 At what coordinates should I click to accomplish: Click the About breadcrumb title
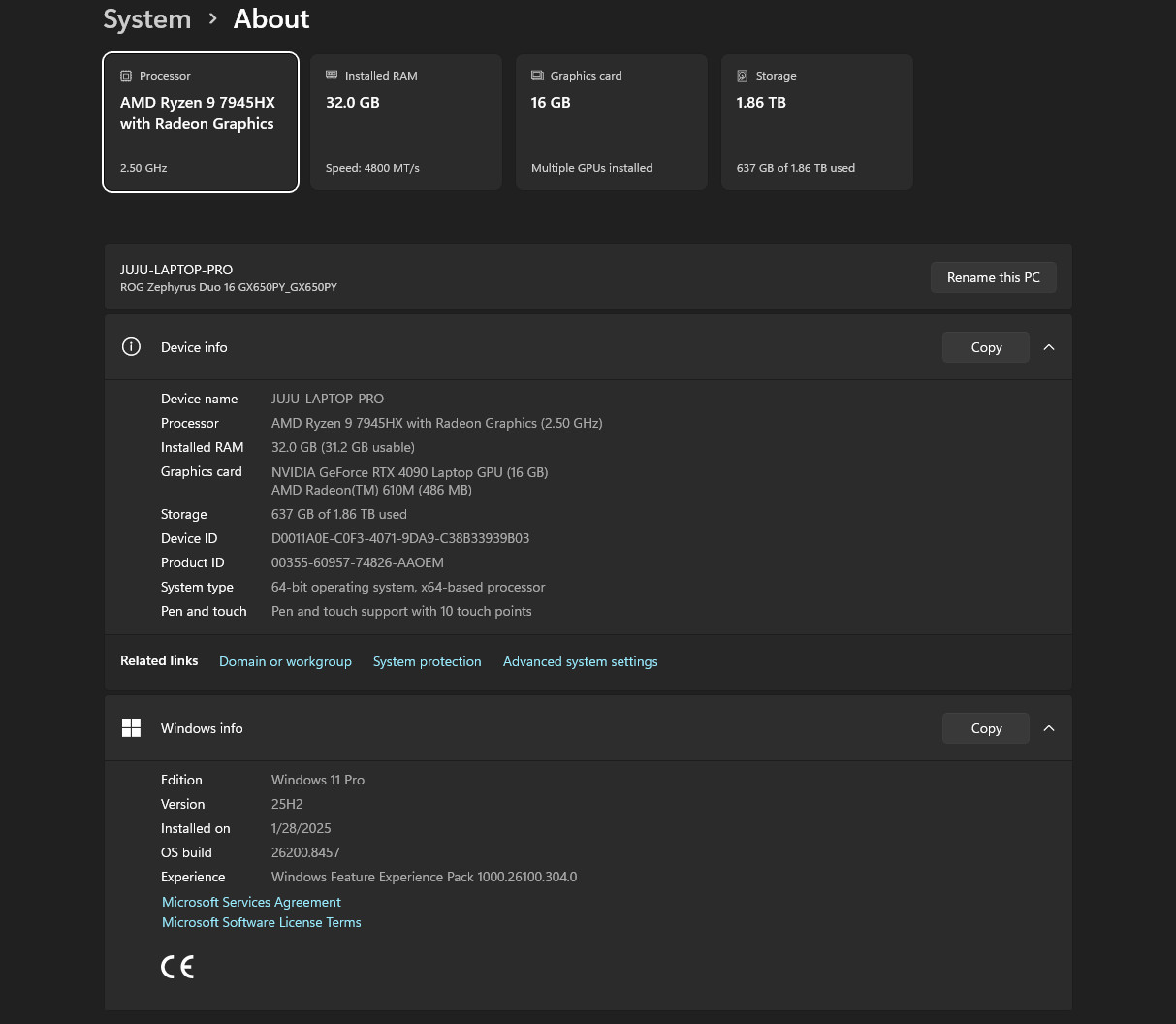pos(271,19)
